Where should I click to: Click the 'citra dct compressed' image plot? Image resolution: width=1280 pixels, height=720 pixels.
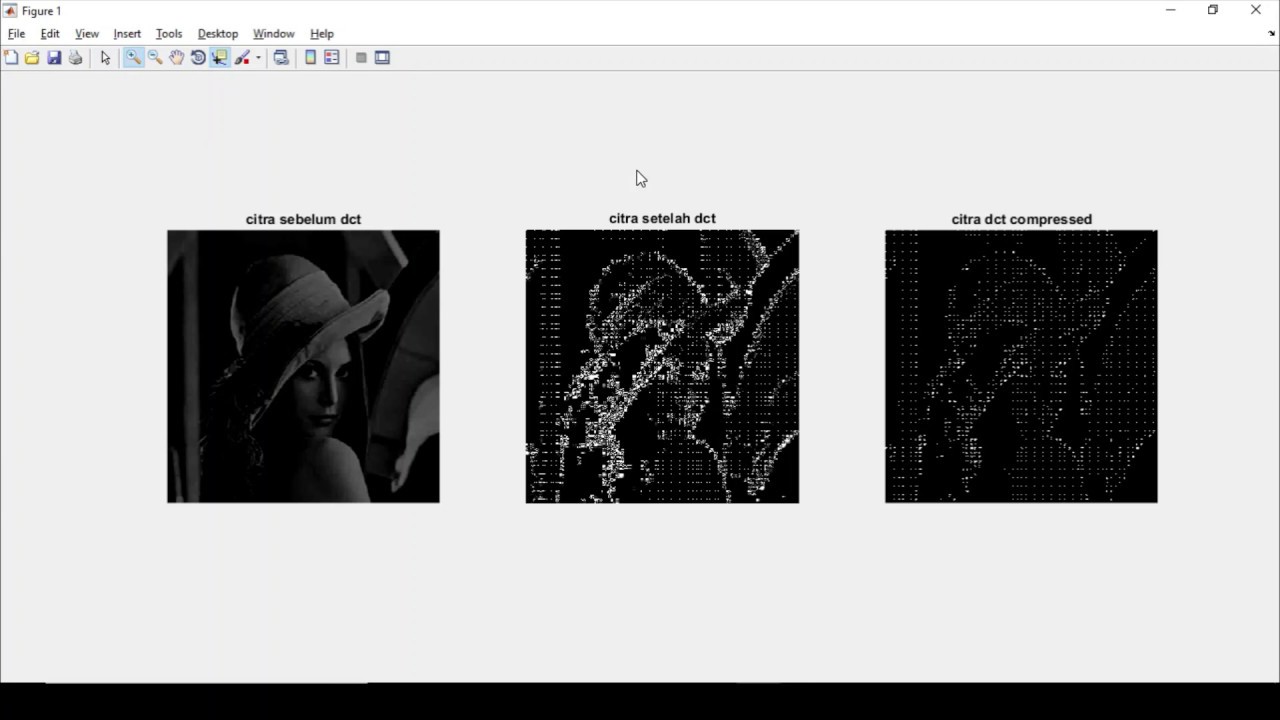1021,366
